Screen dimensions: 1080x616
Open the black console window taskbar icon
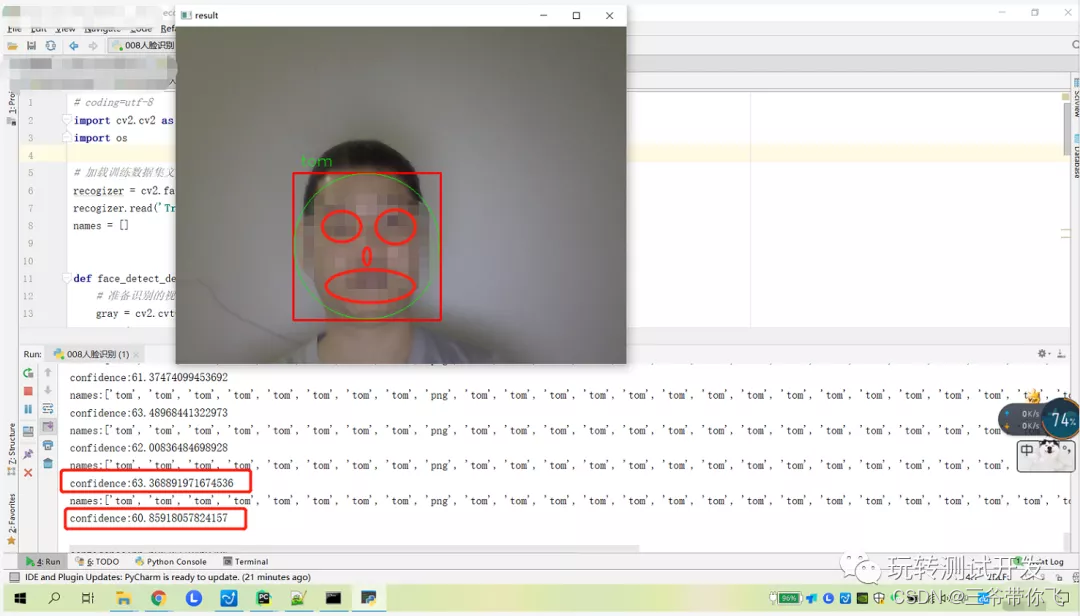click(x=333, y=598)
